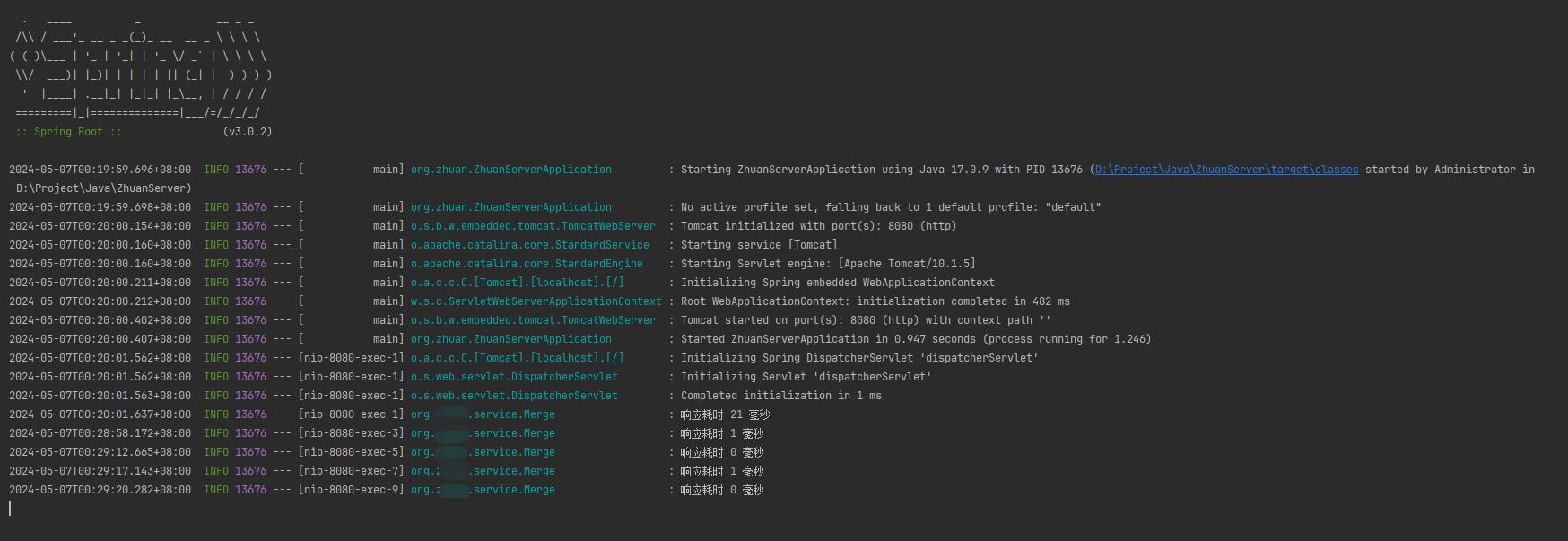Click logger w.s.c.ServletWebServerApplicationContext
Image resolution: width=1568 pixels, height=541 pixels.
[536, 301]
